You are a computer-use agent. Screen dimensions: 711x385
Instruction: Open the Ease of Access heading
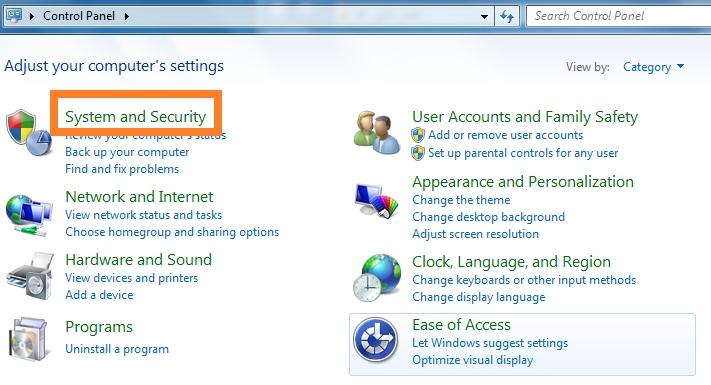[461, 325]
